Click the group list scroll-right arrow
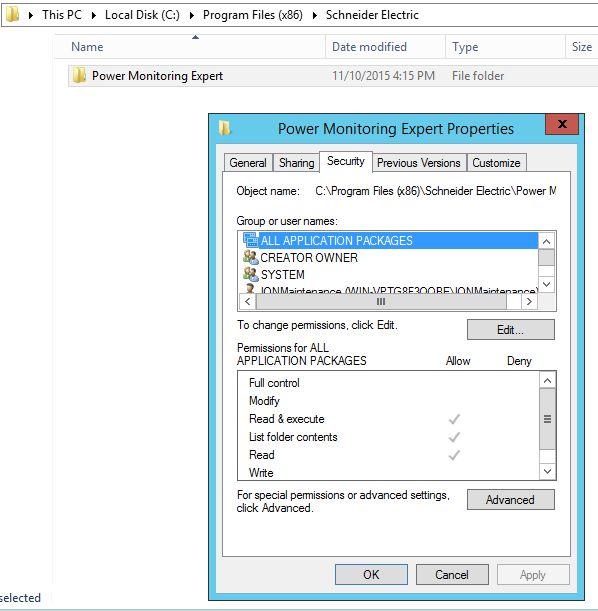The height and width of the screenshot is (611, 598). tap(529, 301)
